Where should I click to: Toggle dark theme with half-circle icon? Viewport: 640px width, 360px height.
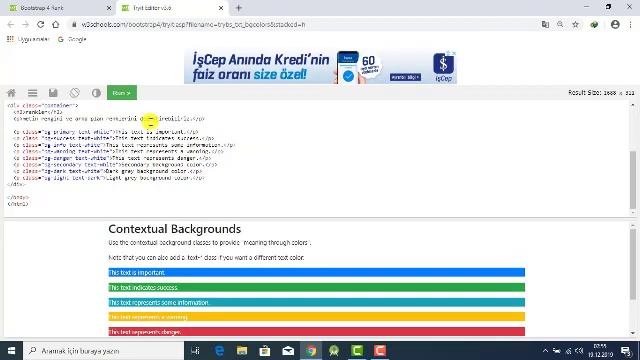(96, 93)
